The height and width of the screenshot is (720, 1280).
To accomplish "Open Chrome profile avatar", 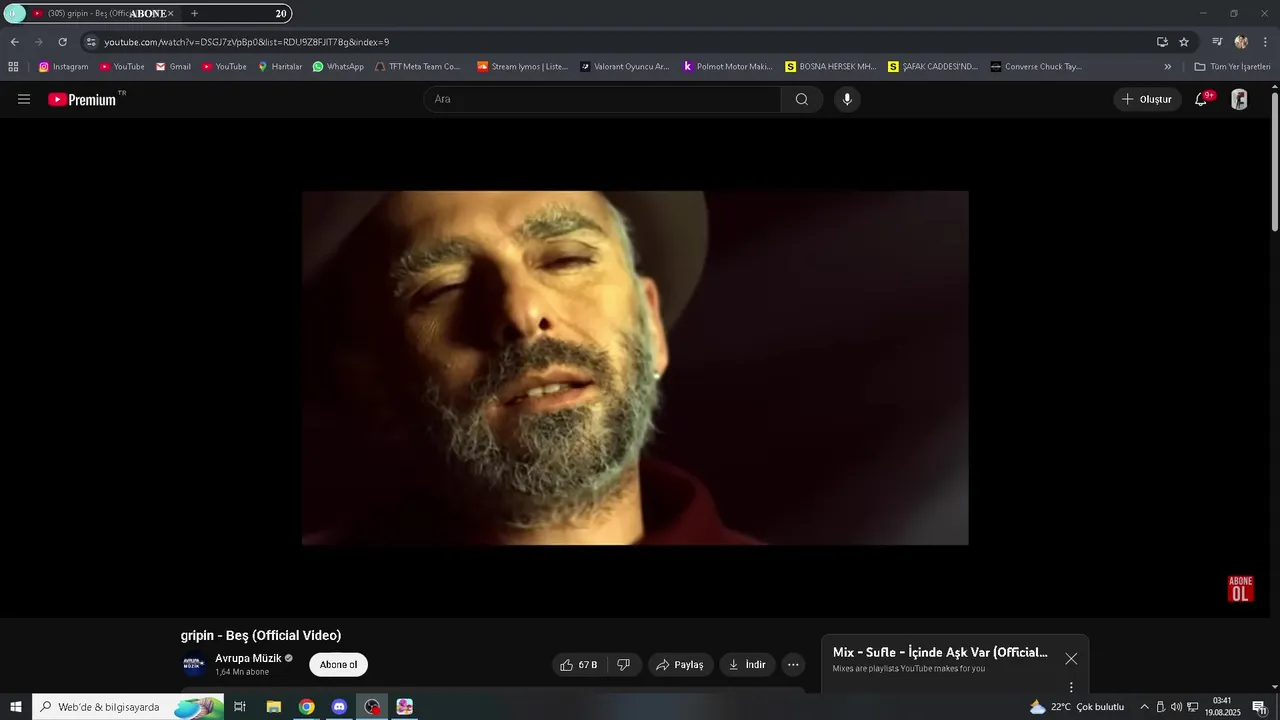I will pos(1241,42).
